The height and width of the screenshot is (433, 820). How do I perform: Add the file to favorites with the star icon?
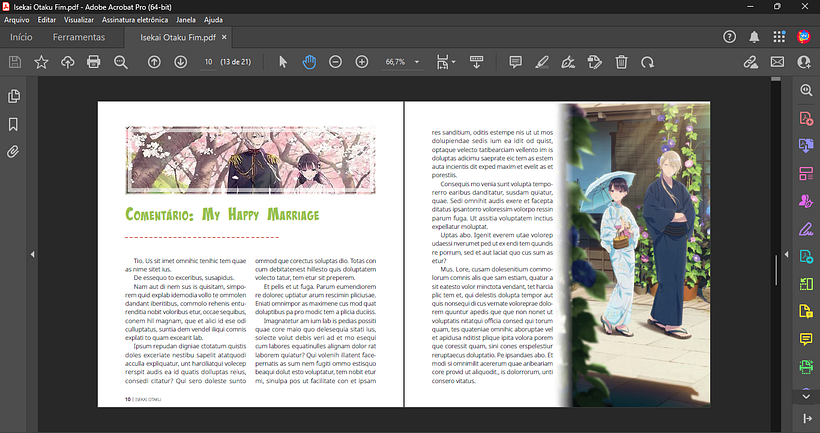(x=41, y=62)
